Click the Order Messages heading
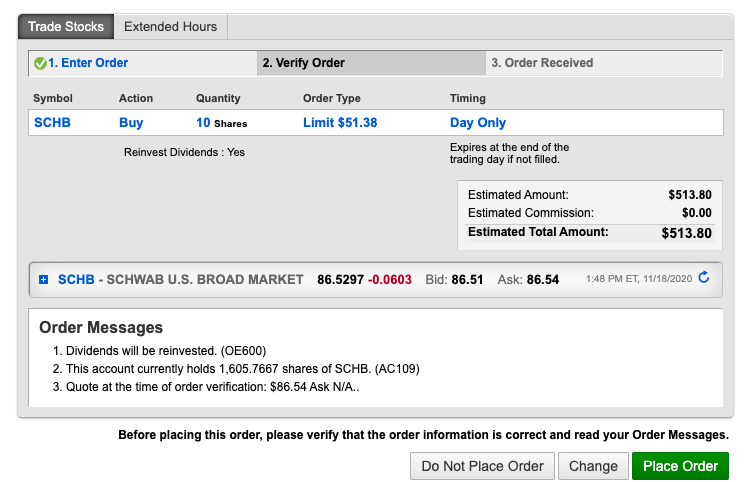This screenshot has width=745, height=482. 101,328
